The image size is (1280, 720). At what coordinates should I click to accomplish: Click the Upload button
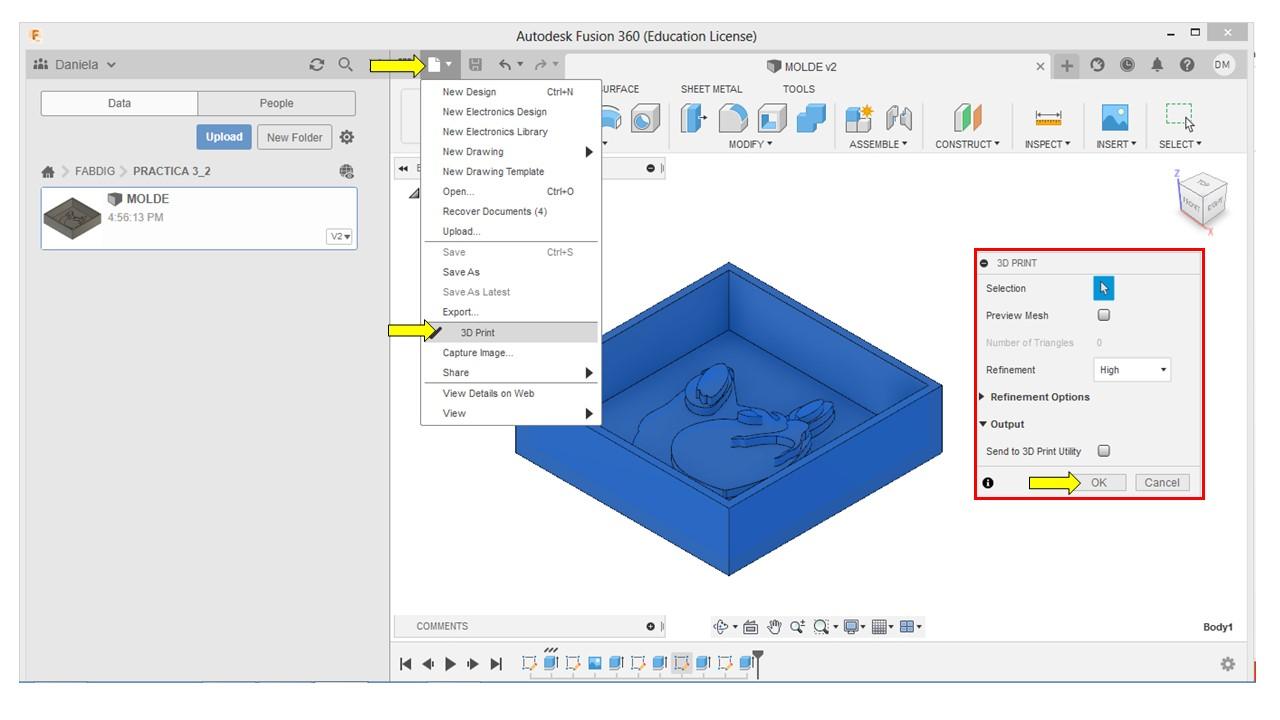pos(225,136)
